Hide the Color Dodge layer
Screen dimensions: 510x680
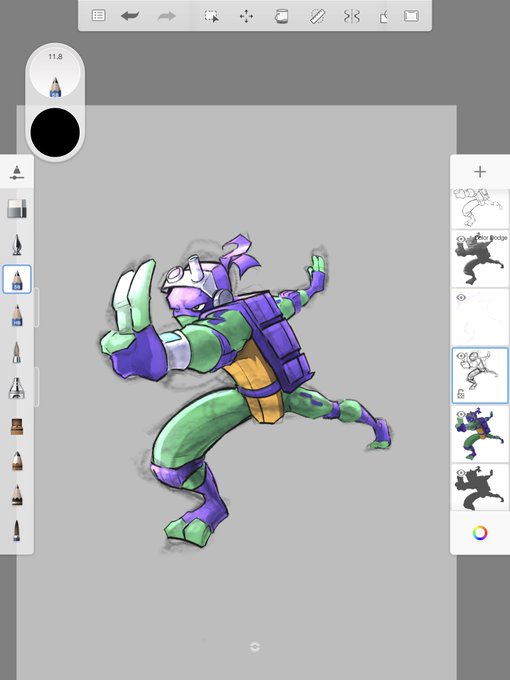pos(461,239)
